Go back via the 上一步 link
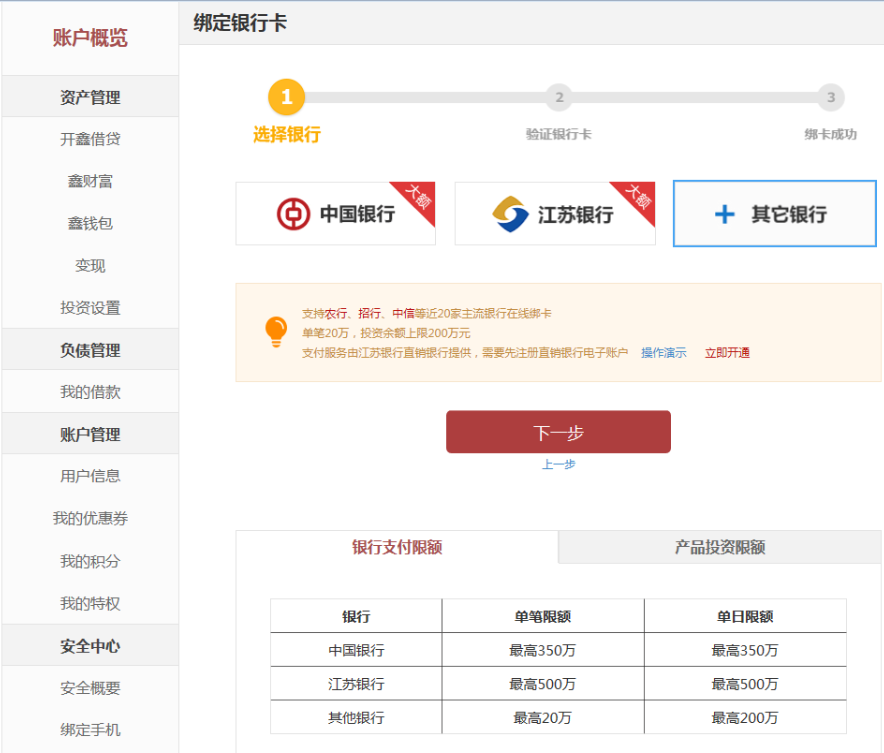This screenshot has height=753, width=884. [558, 464]
